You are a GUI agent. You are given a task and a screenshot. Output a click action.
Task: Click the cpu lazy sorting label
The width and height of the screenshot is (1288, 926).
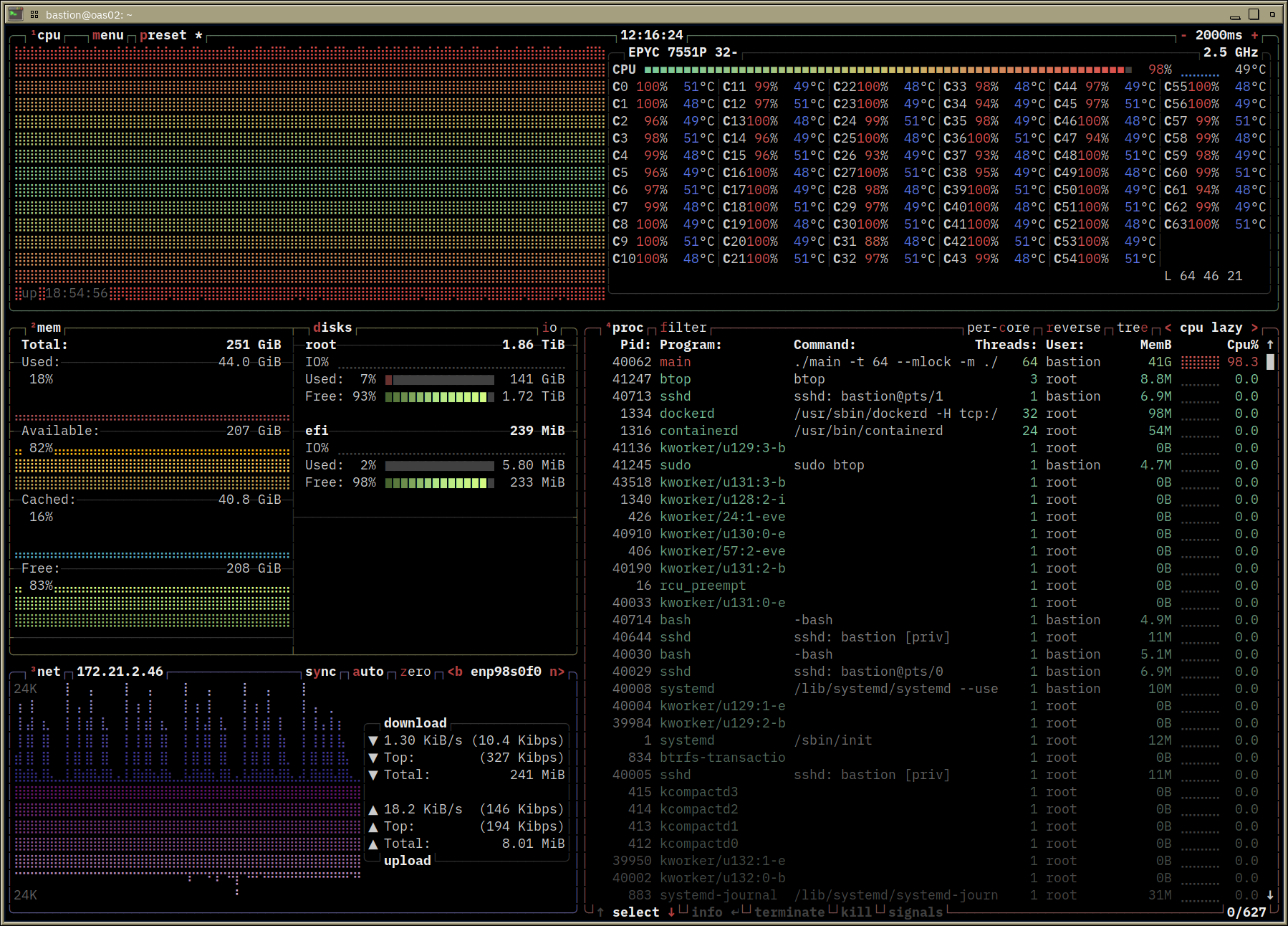coord(1211,328)
